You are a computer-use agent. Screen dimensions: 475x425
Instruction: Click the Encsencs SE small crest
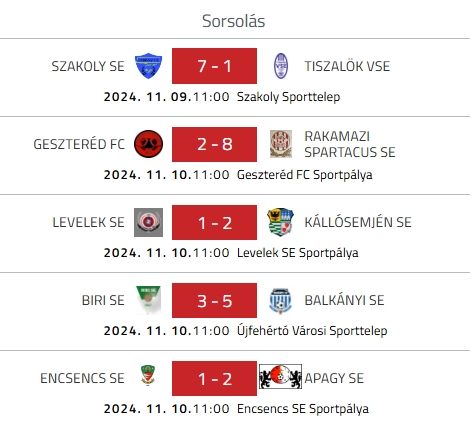coord(148,375)
